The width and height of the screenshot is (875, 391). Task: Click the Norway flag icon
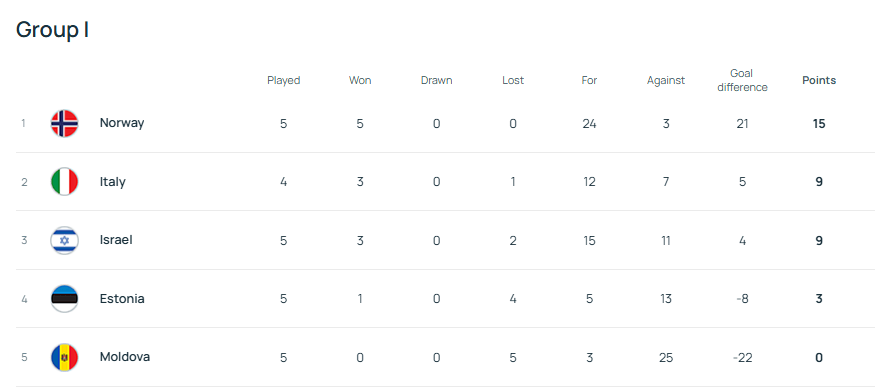[64, 123]
